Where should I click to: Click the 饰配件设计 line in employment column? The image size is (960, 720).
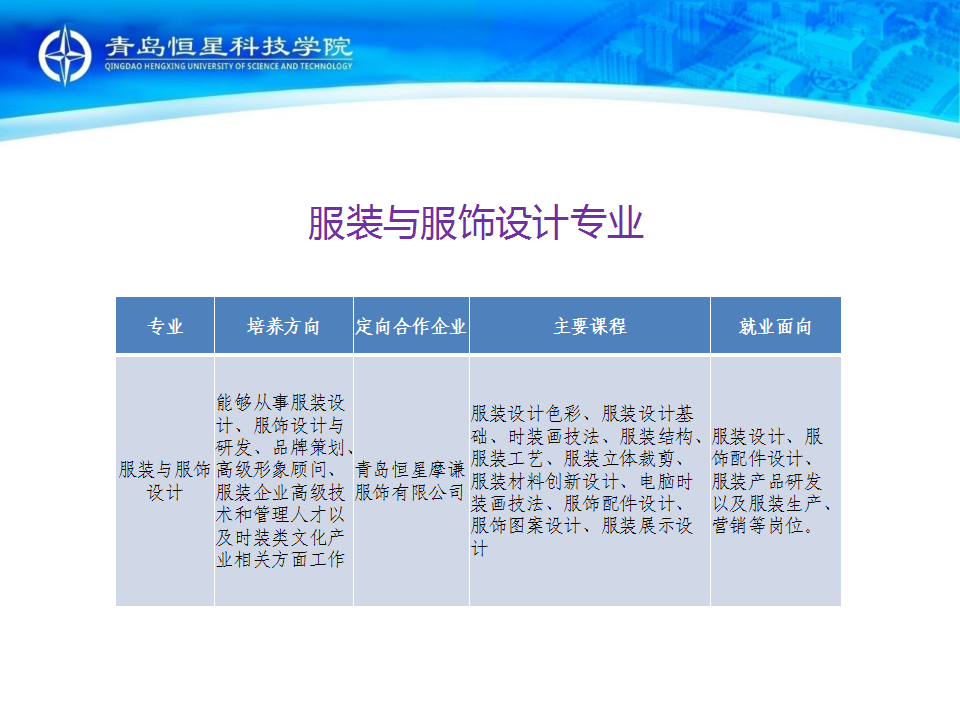pos(762,459)
